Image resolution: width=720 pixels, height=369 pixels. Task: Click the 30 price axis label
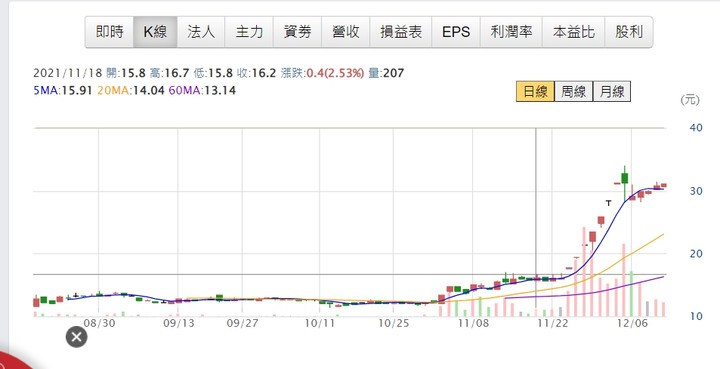696,191
